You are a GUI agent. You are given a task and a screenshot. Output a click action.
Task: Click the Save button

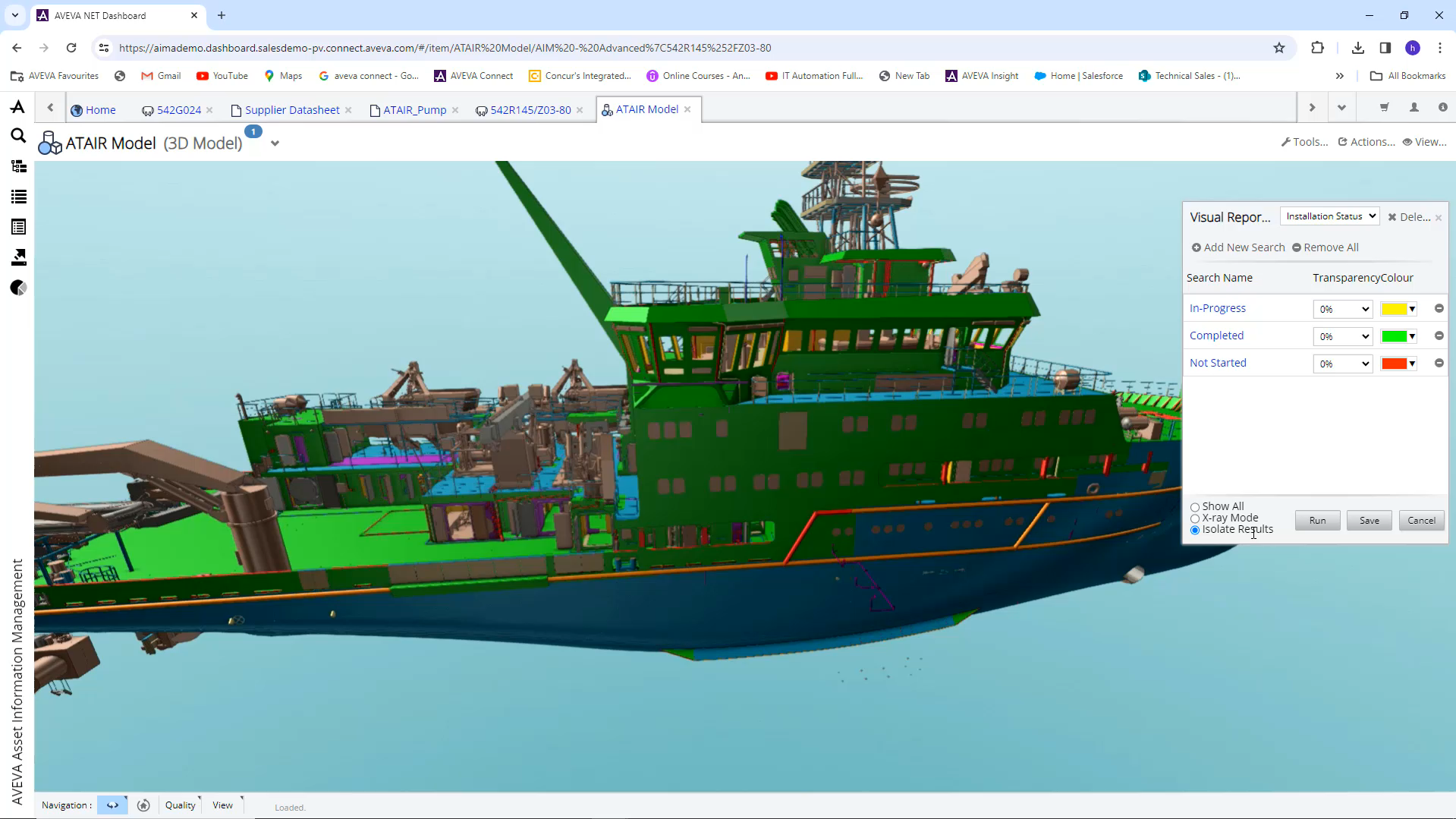pyautogui.click(x=1369, y=521)
